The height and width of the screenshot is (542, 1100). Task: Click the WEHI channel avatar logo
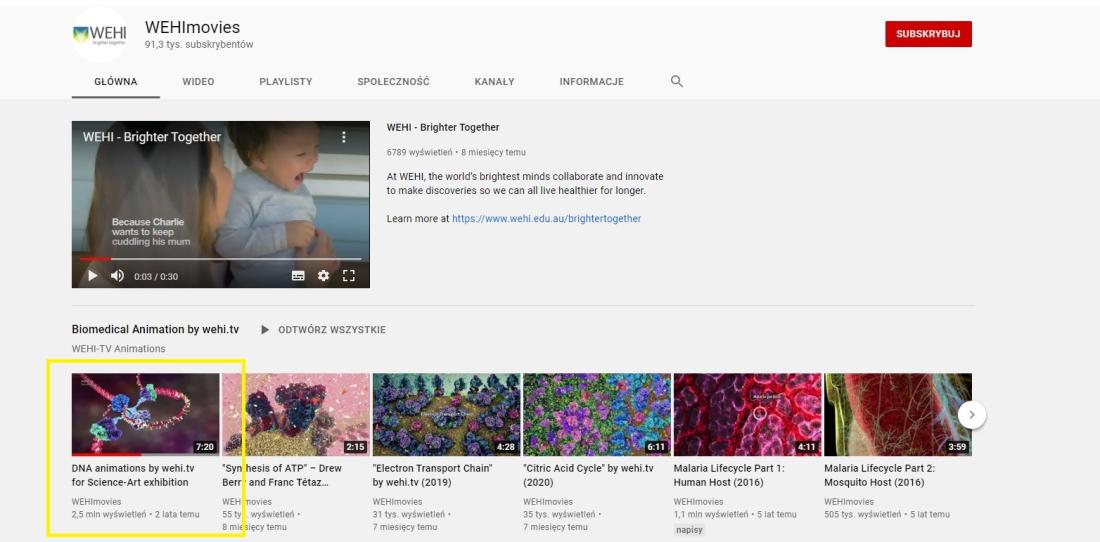coord(100,34)
